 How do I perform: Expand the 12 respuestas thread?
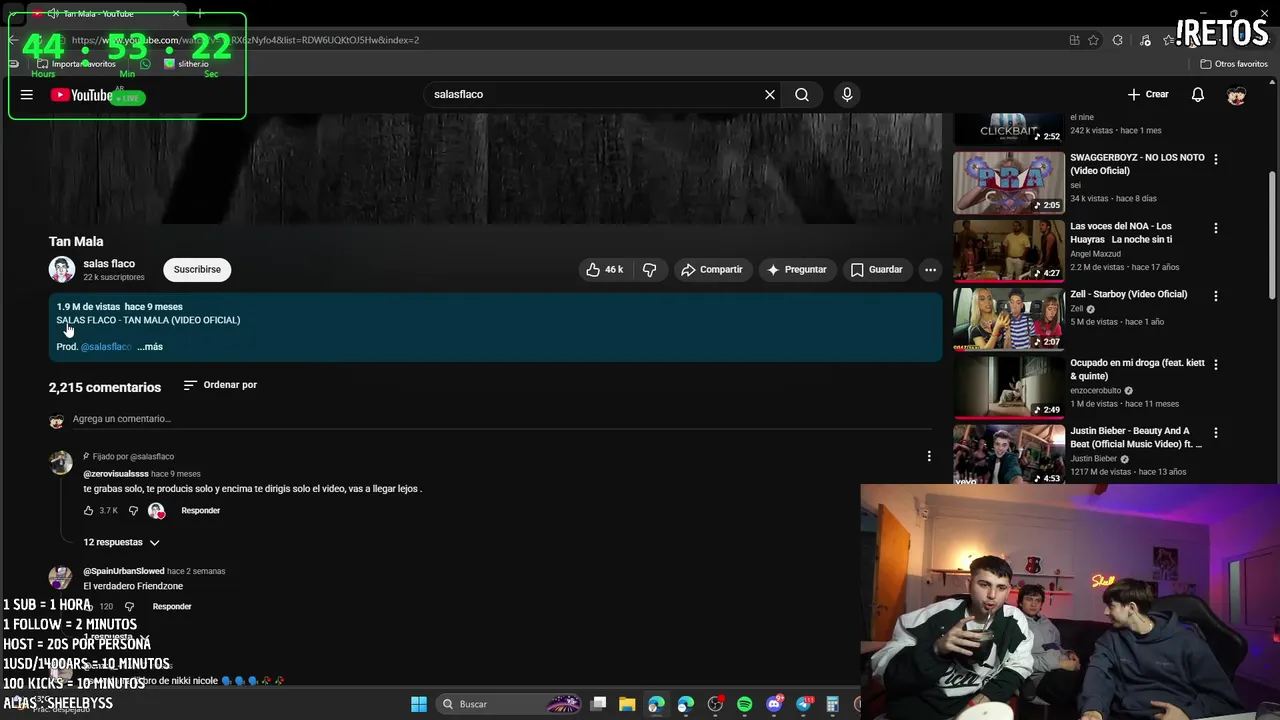[121, 542]
